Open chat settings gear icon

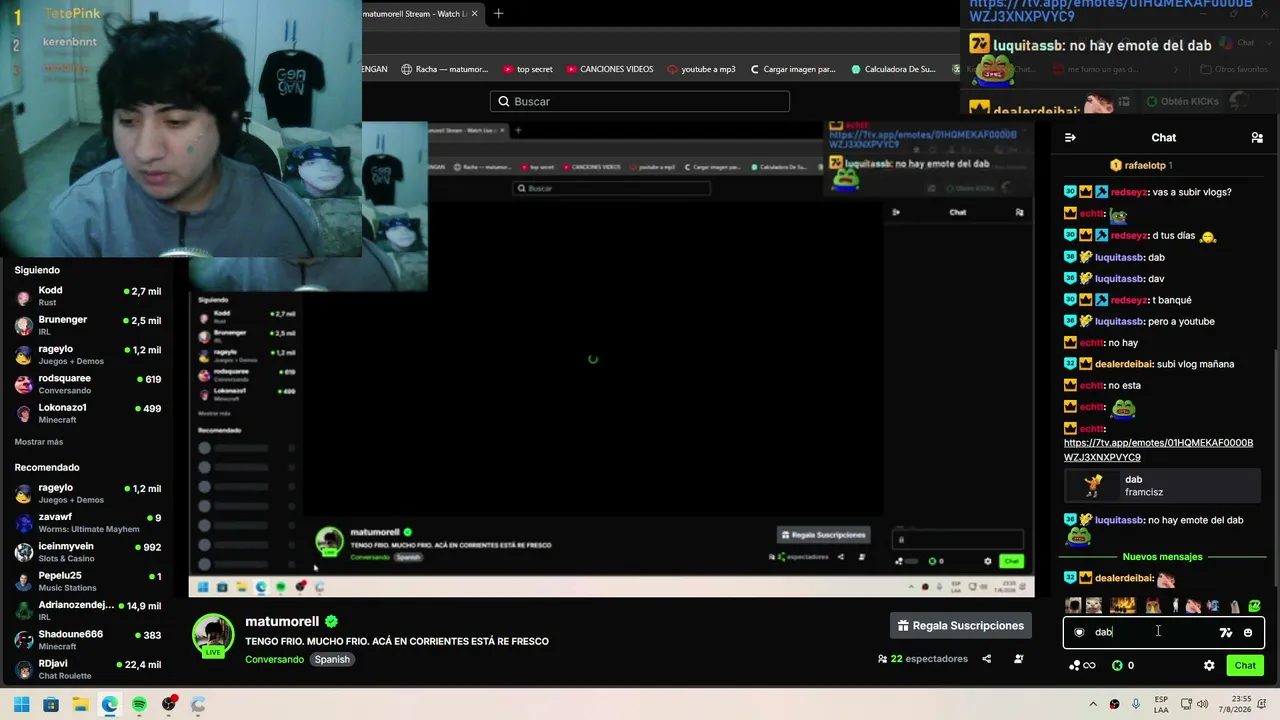tap(1209, 665)
